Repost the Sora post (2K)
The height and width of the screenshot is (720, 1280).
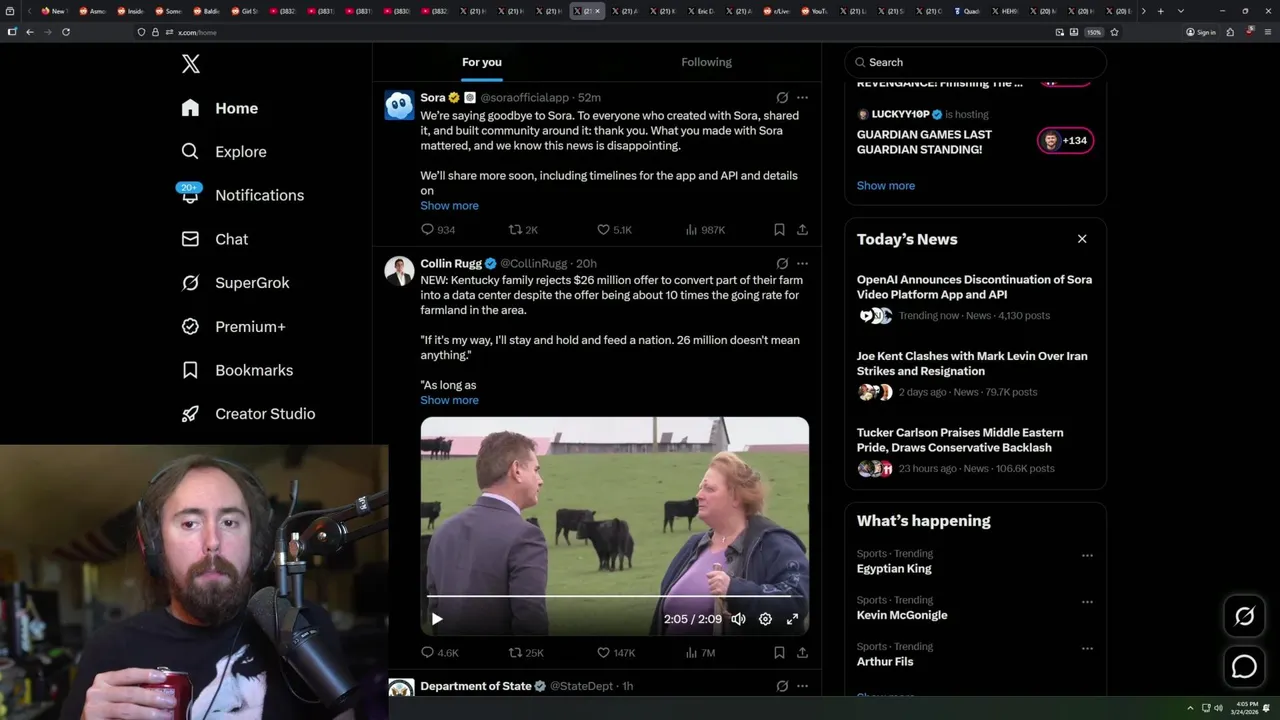pyautogui.click(x=523, y=230)
